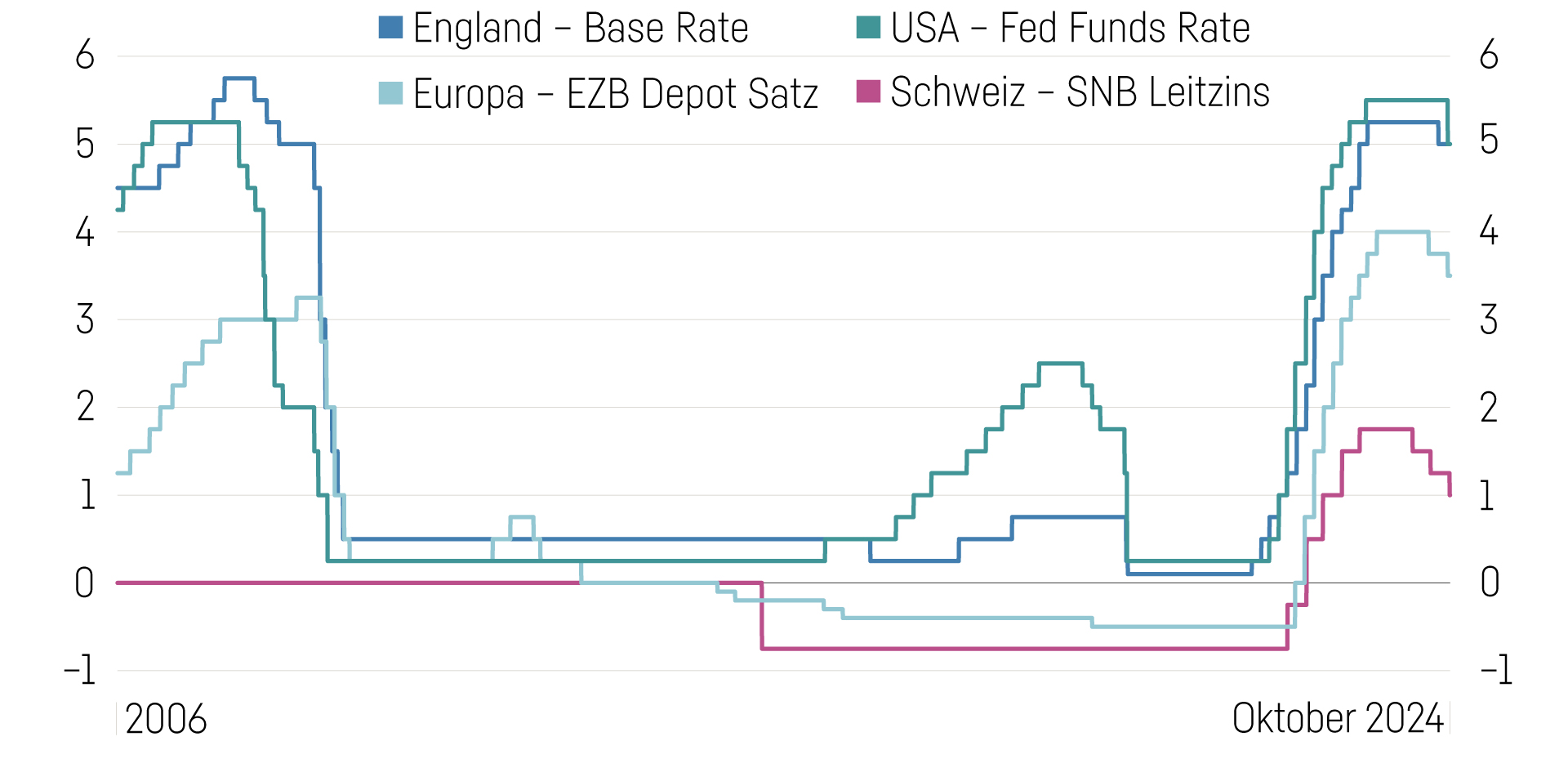This screenshot has width=1568, height=759.
Task: Click the left y-axis label "1"
Action: [87, 495]
